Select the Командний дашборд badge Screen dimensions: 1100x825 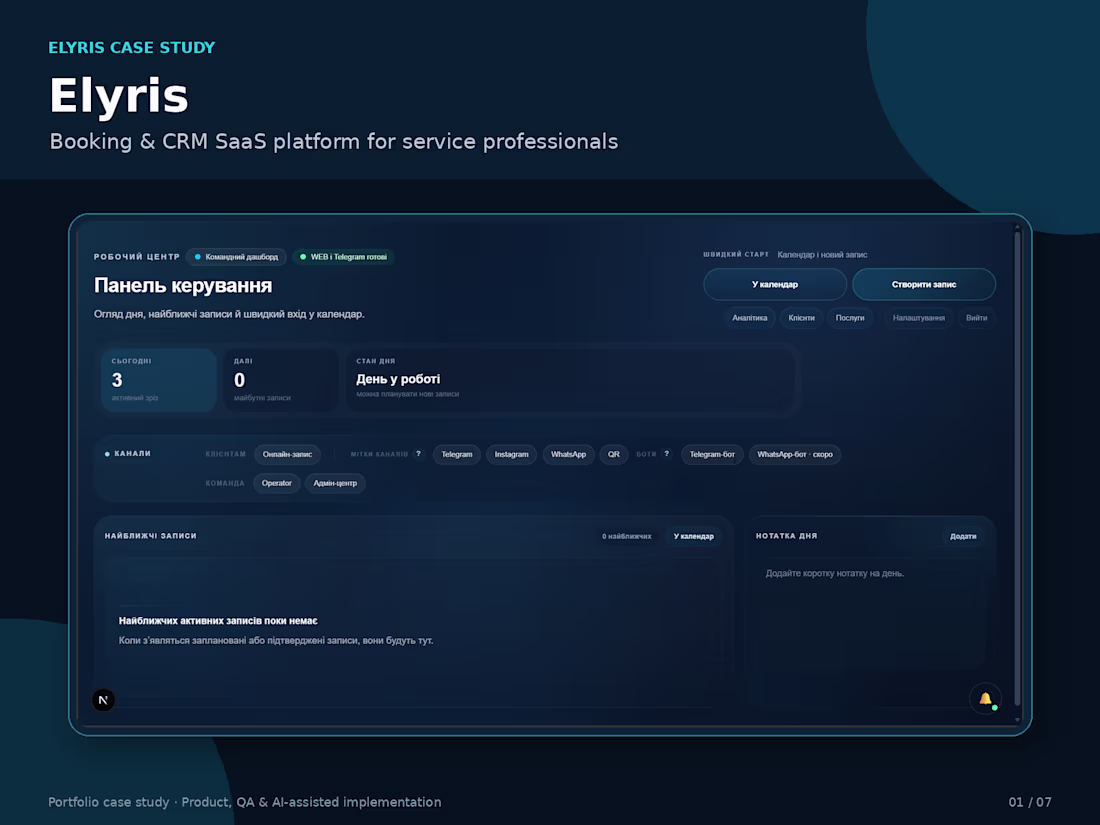236,257
